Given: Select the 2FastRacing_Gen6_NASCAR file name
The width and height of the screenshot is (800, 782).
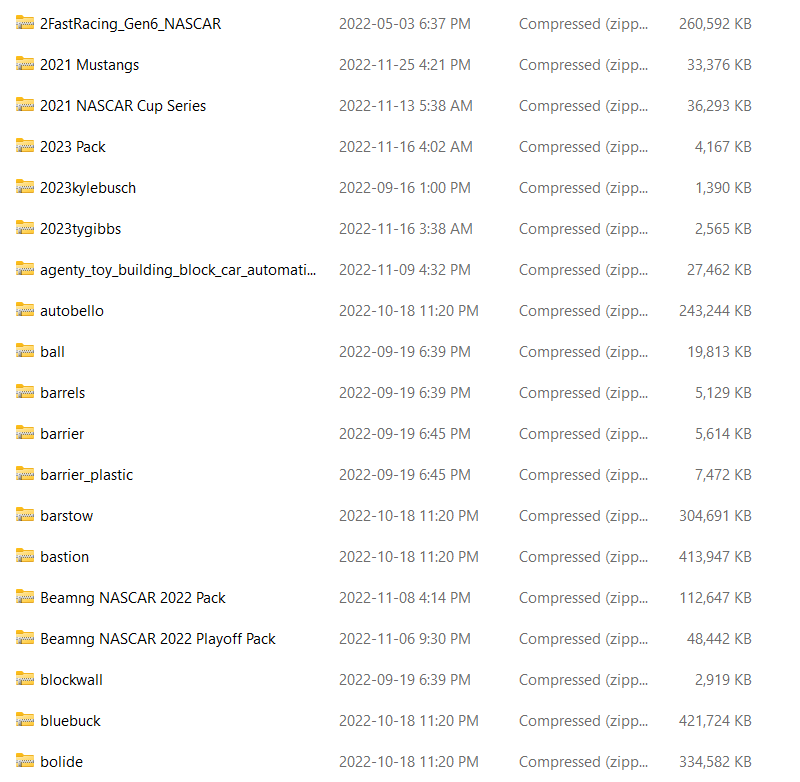Looking at the screenshot, I should tap(131, 24).
